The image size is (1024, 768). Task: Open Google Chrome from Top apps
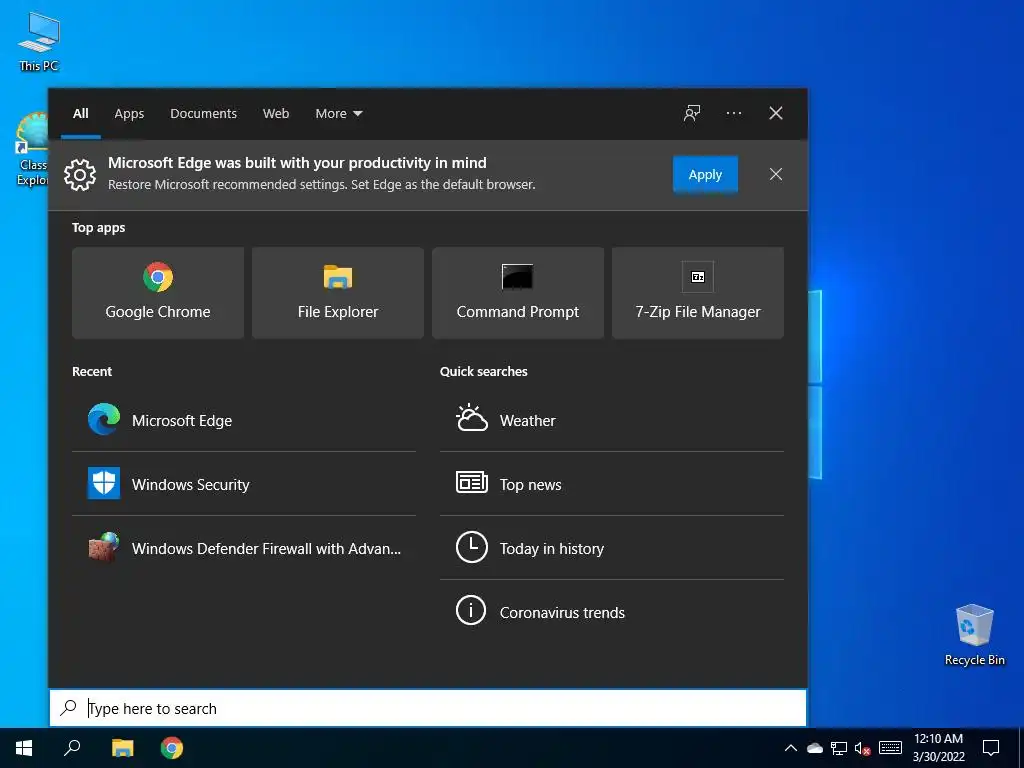[x=158, y=293]
